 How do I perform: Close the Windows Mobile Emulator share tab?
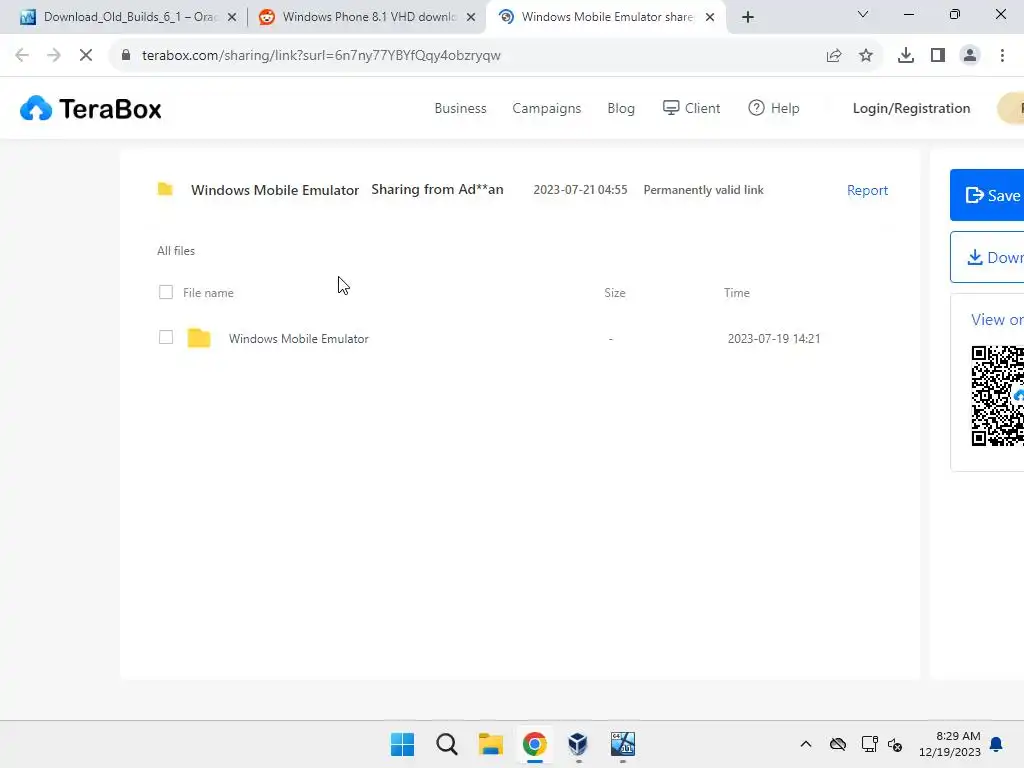point(710,17)
